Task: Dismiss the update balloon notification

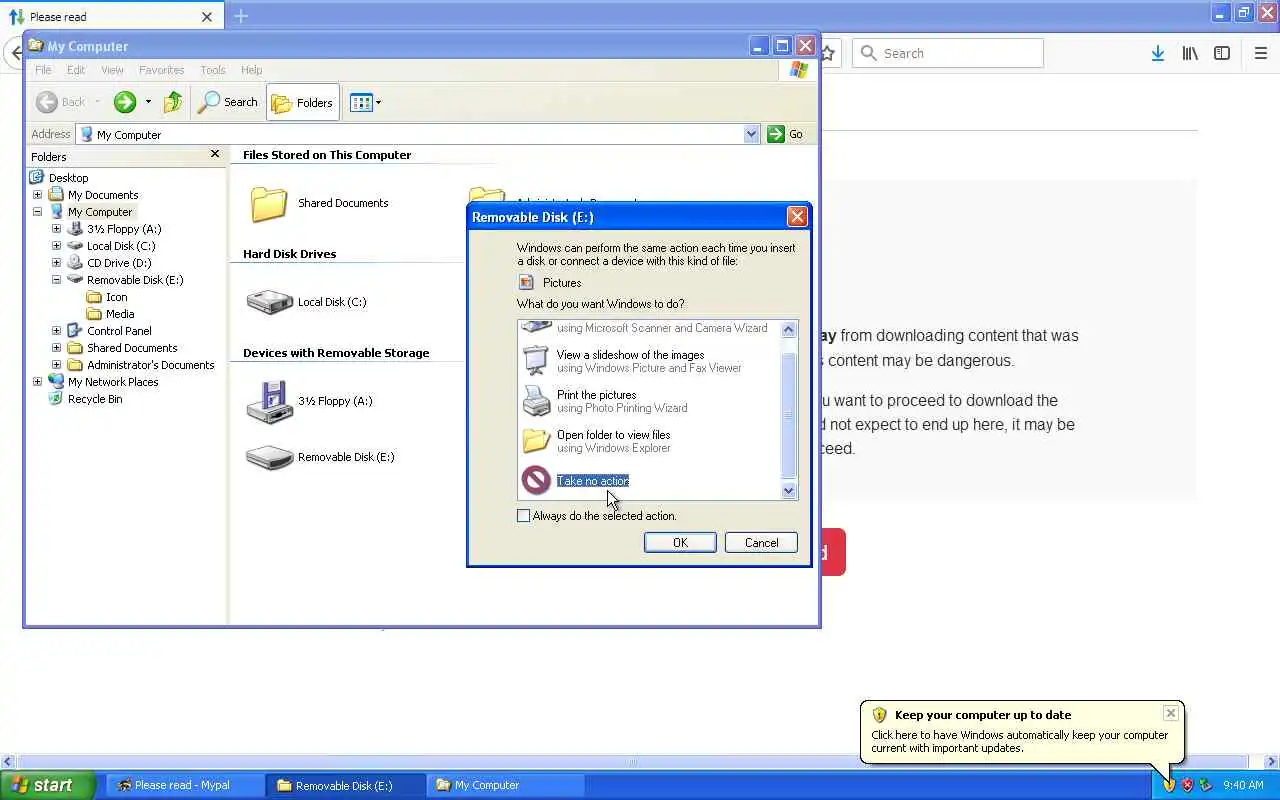Action: coord(1170,713)
